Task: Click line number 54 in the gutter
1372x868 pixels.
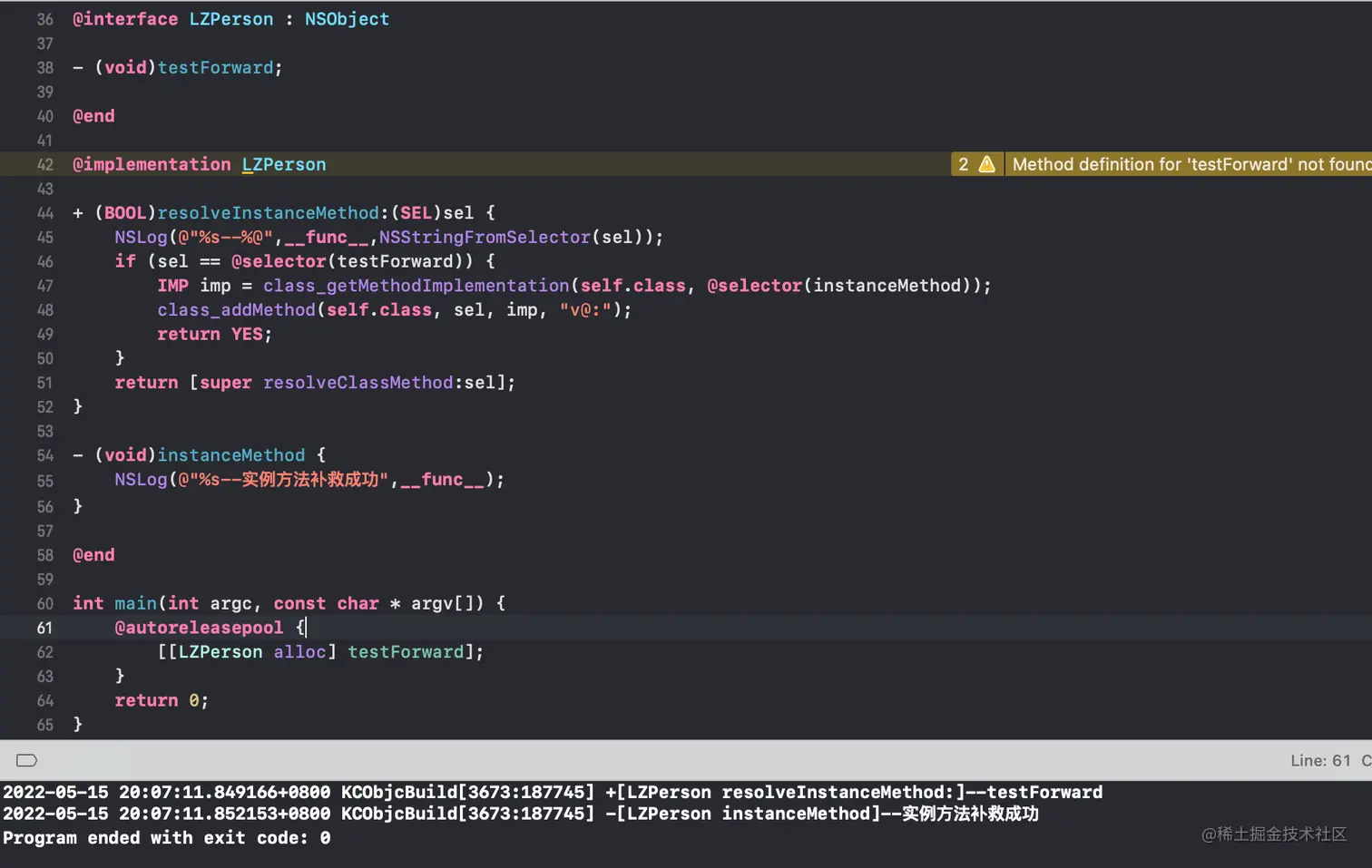Action: coord(45,455)
